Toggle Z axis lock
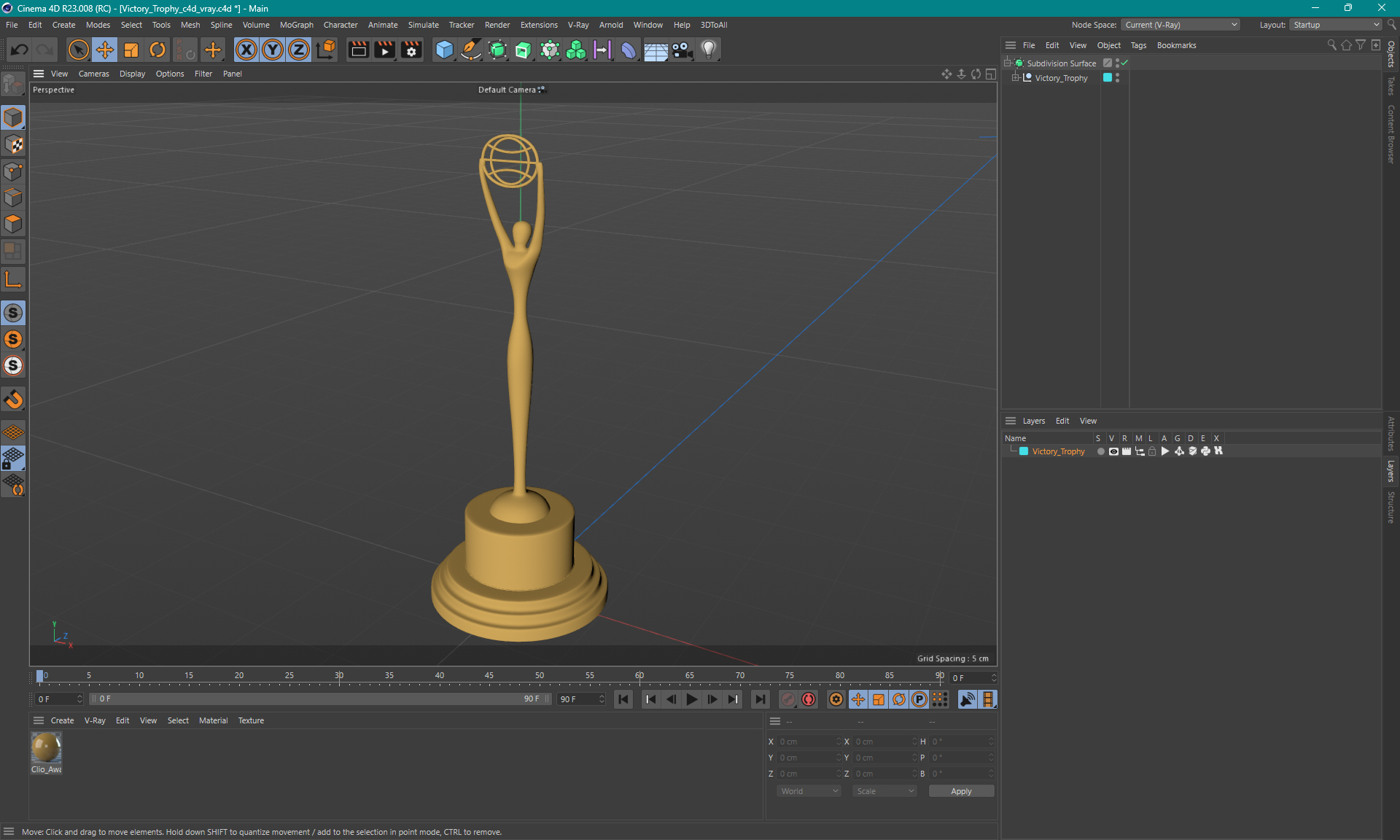 pos(299,50)
